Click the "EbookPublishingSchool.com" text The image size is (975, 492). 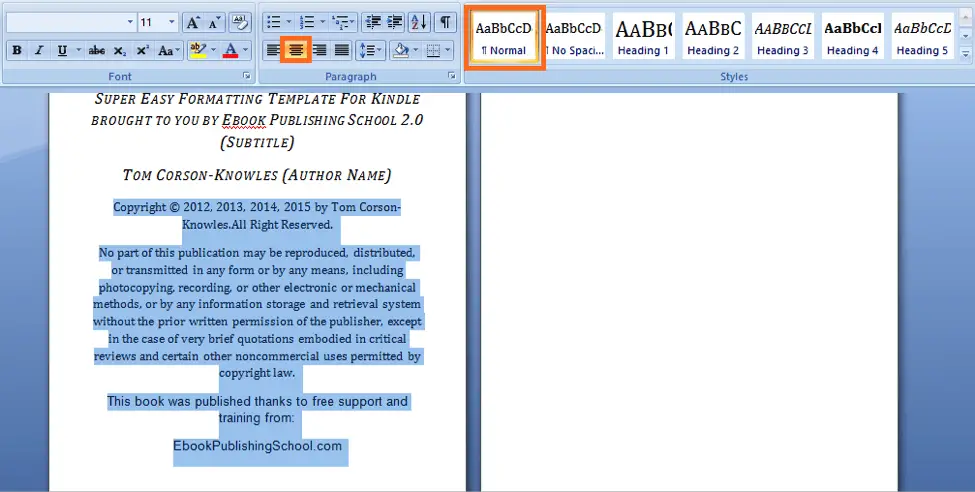(257, 446)
